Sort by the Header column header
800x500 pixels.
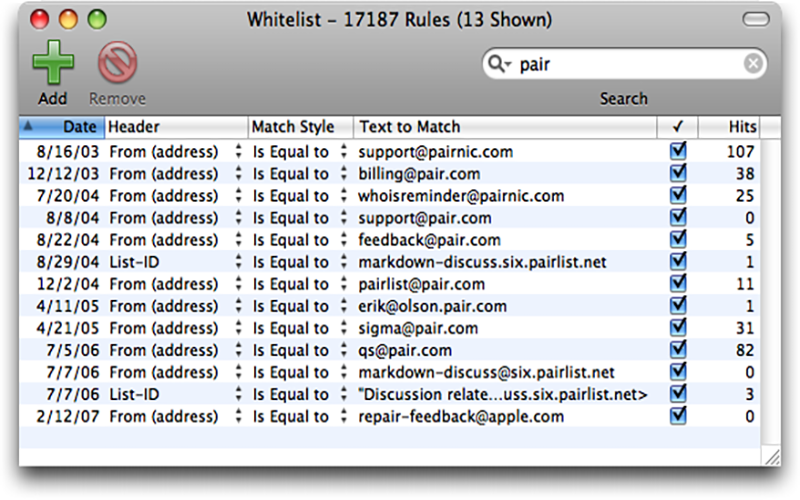point(177,127)
